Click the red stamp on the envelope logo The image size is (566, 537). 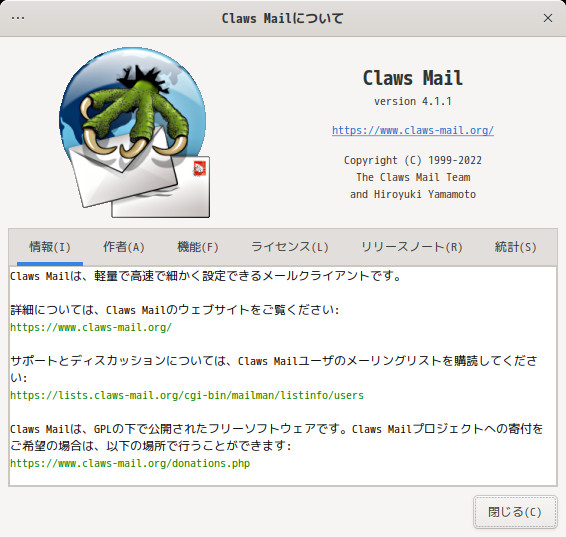pos(199,169)
